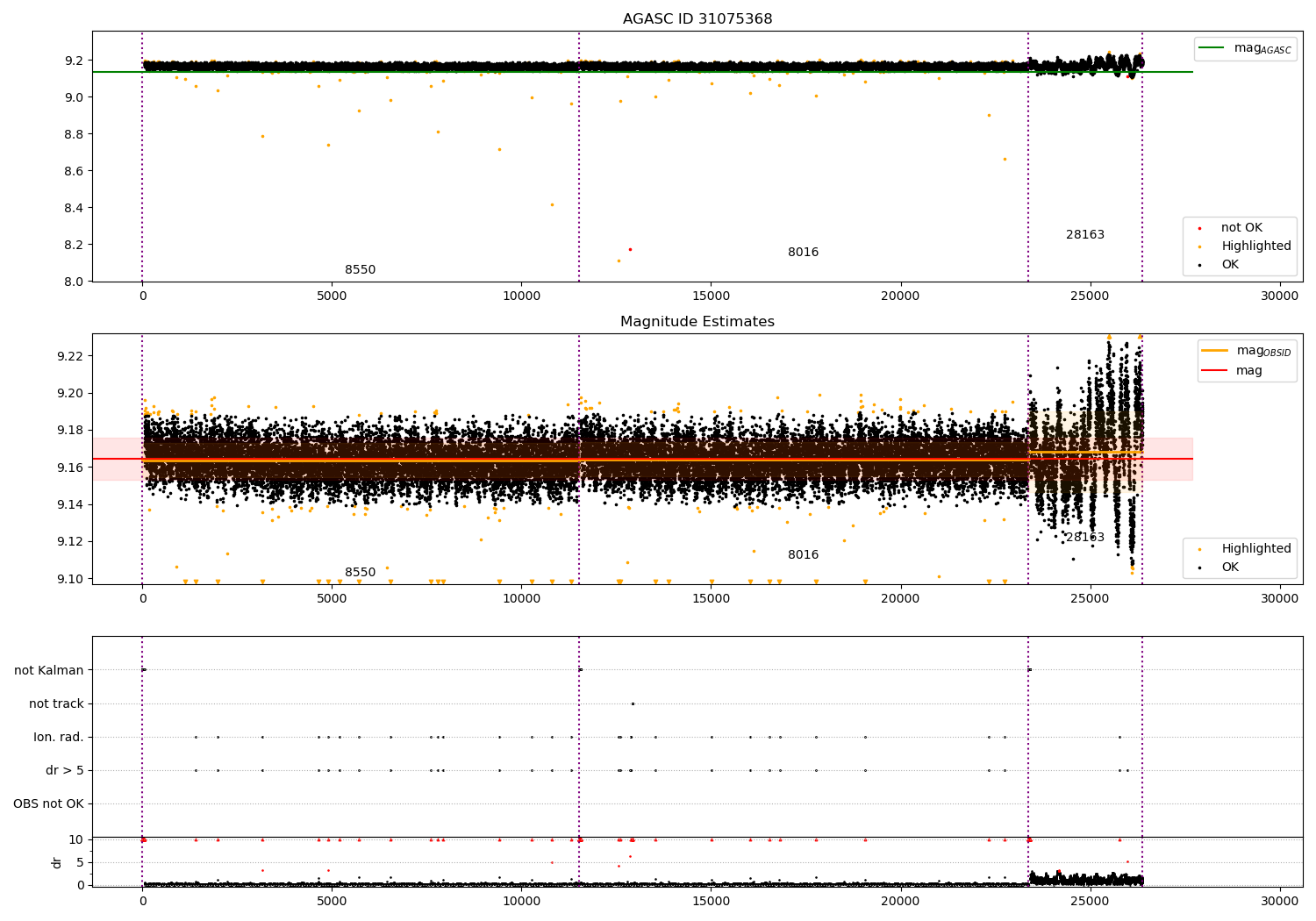Viewport: 1316px width, 921px height.
Task: Select the green mag AGASC legend line
Action: tap(1212, 48)
